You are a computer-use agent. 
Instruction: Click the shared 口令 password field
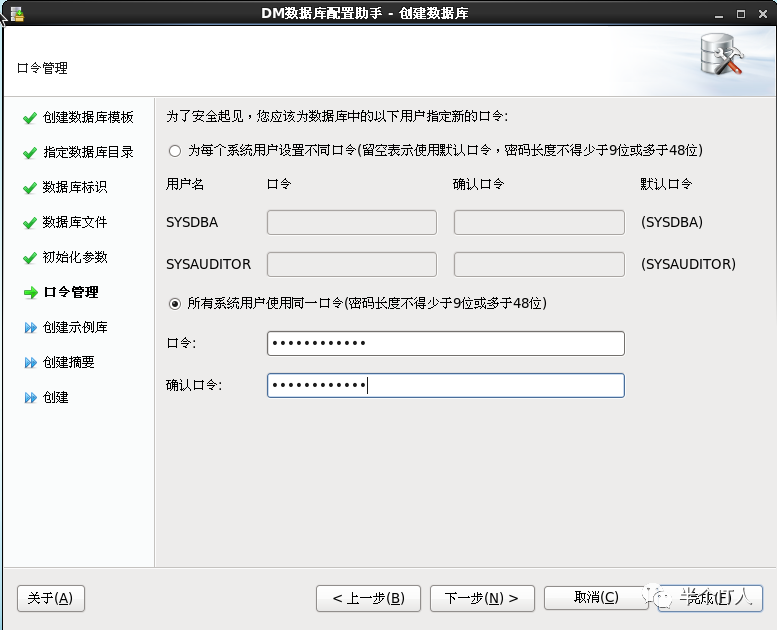445,344
